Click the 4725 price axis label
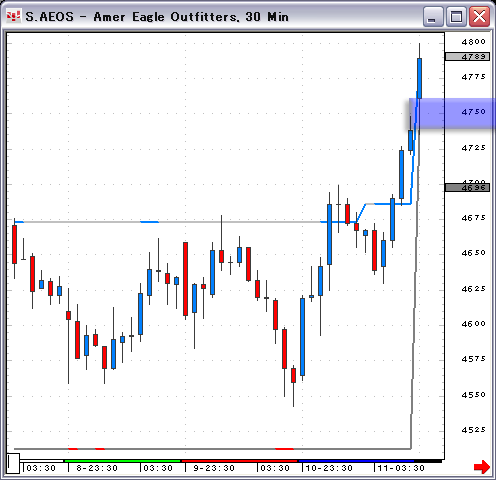496x480 pixels. 473,148
